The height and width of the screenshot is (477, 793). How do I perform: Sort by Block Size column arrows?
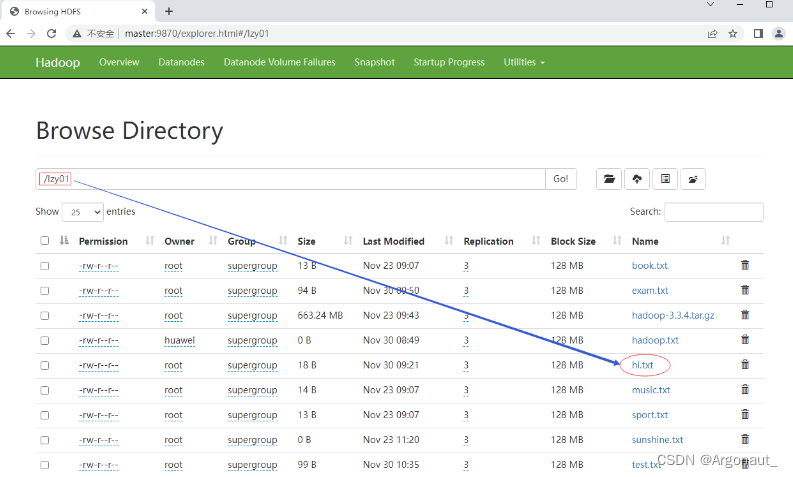point(617,241)
